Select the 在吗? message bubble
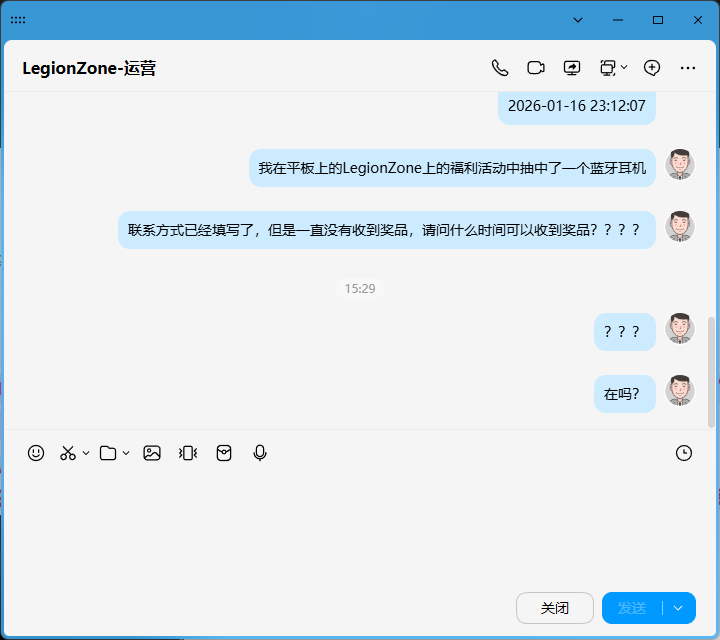 pyautogui.click(x=624, y=394)
